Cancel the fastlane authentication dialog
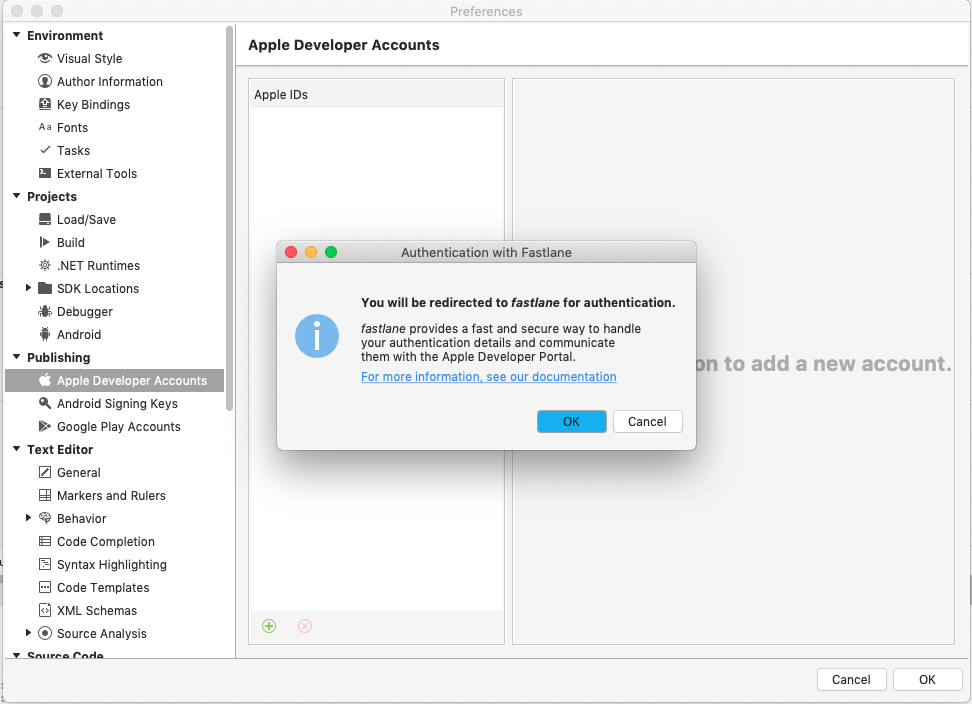Image resolution: width=972 pixels, height=704 pixels. pos(647,421)
